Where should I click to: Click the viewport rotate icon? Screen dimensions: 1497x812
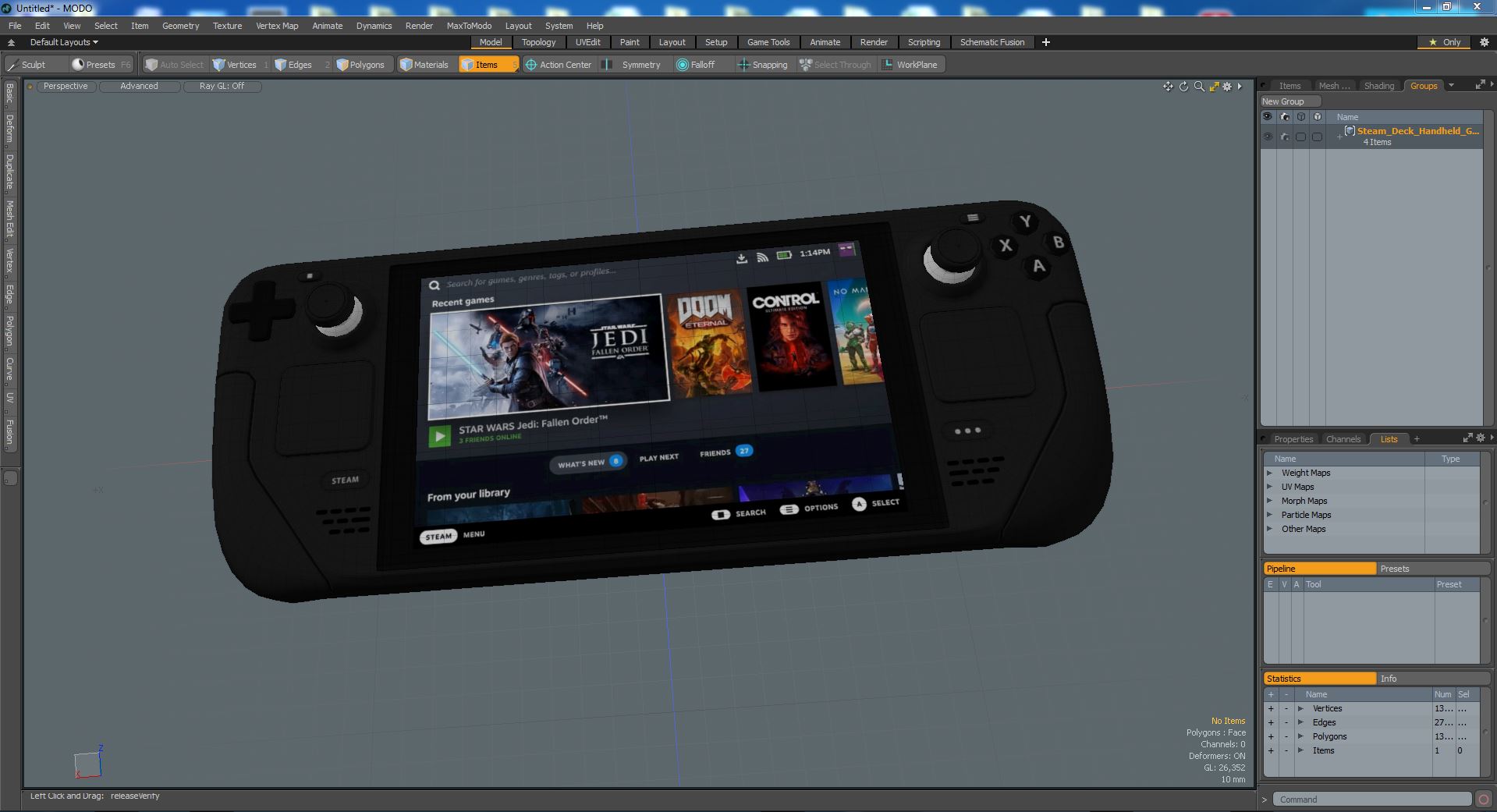pos(1183,87)
